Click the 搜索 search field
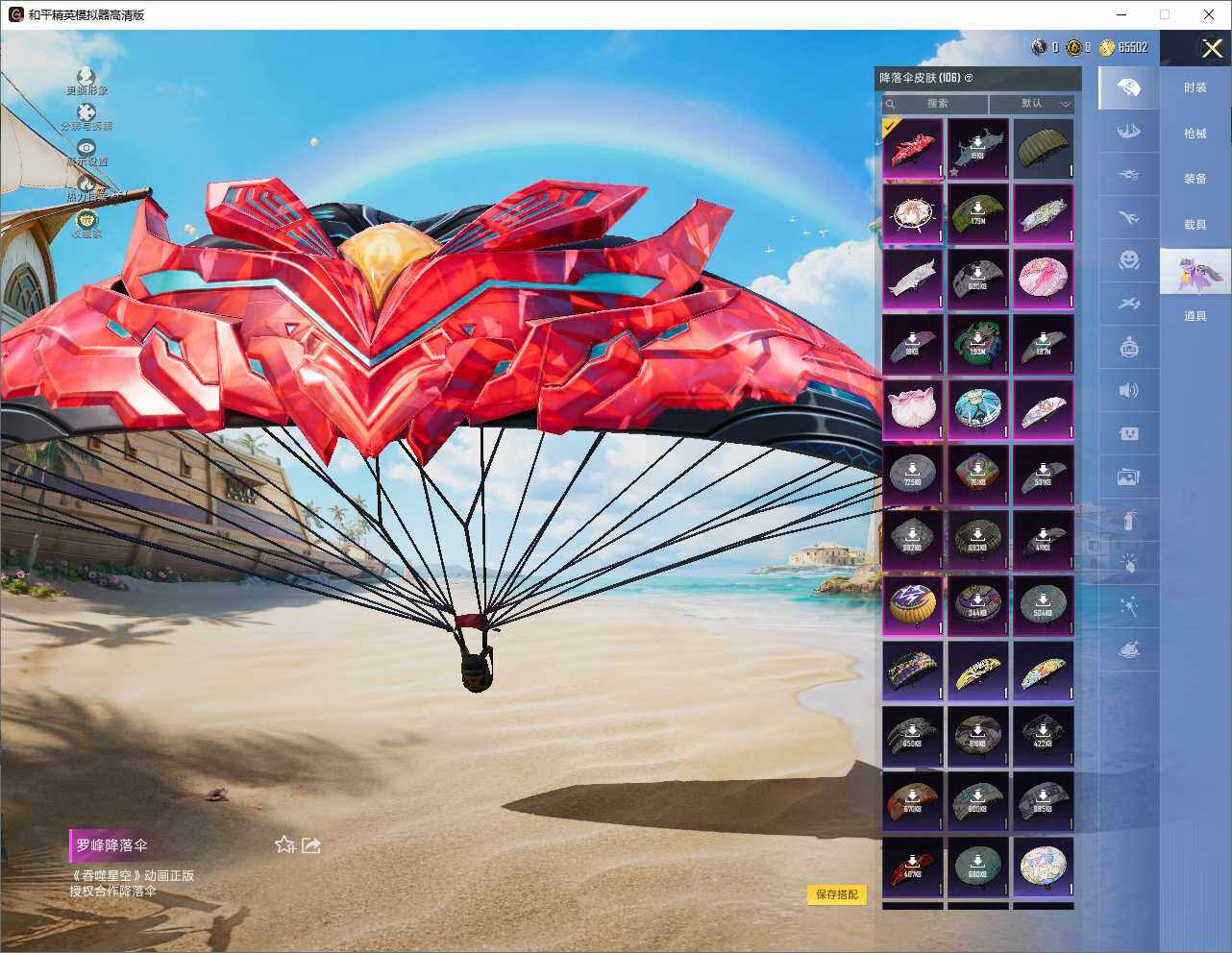Screen dimensions: 1232x953 click(x=935, y=104)
